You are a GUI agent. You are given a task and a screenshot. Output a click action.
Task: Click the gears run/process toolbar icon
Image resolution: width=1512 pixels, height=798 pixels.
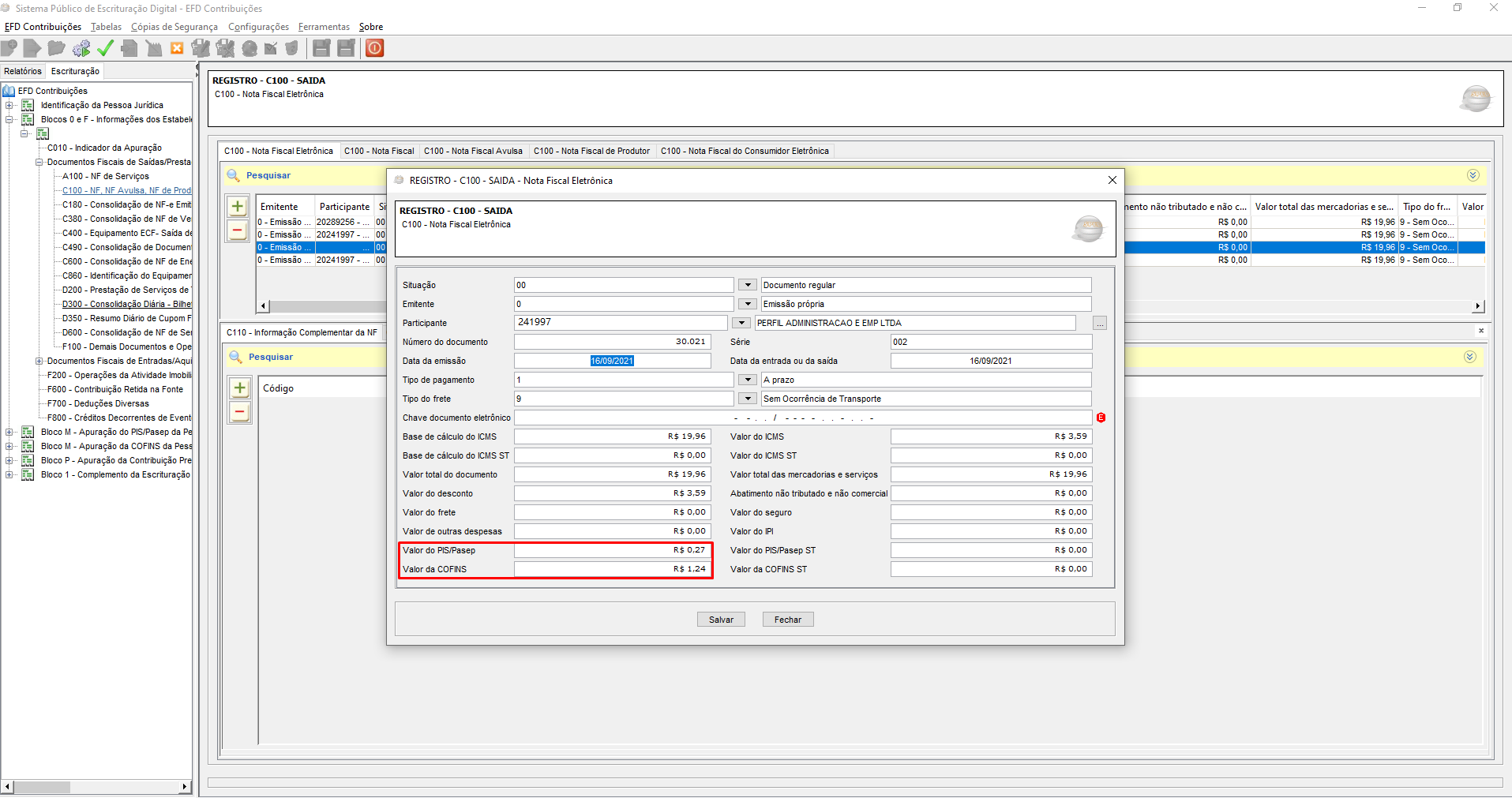(81, 49)
